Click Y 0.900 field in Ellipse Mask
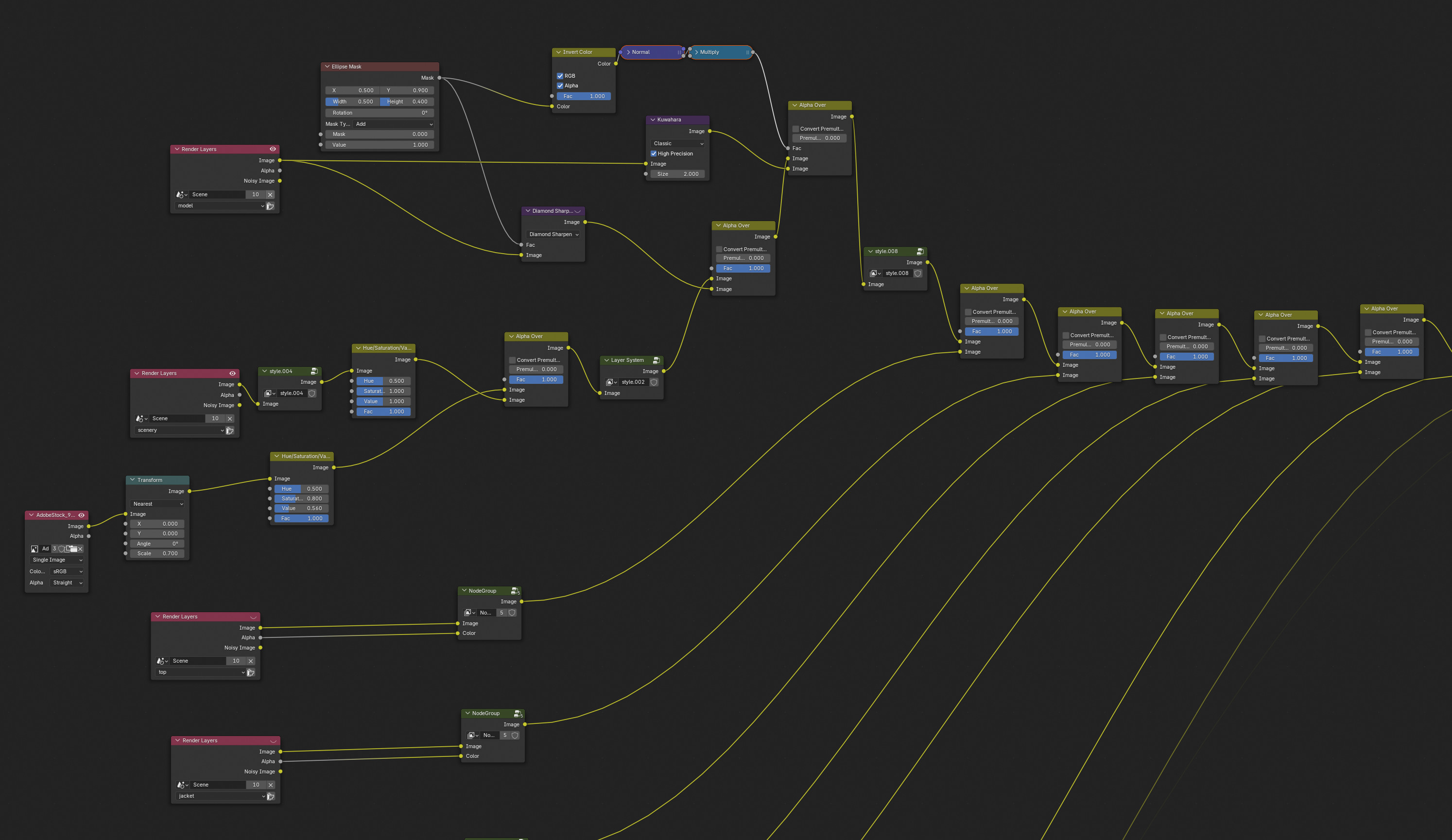 407,90
